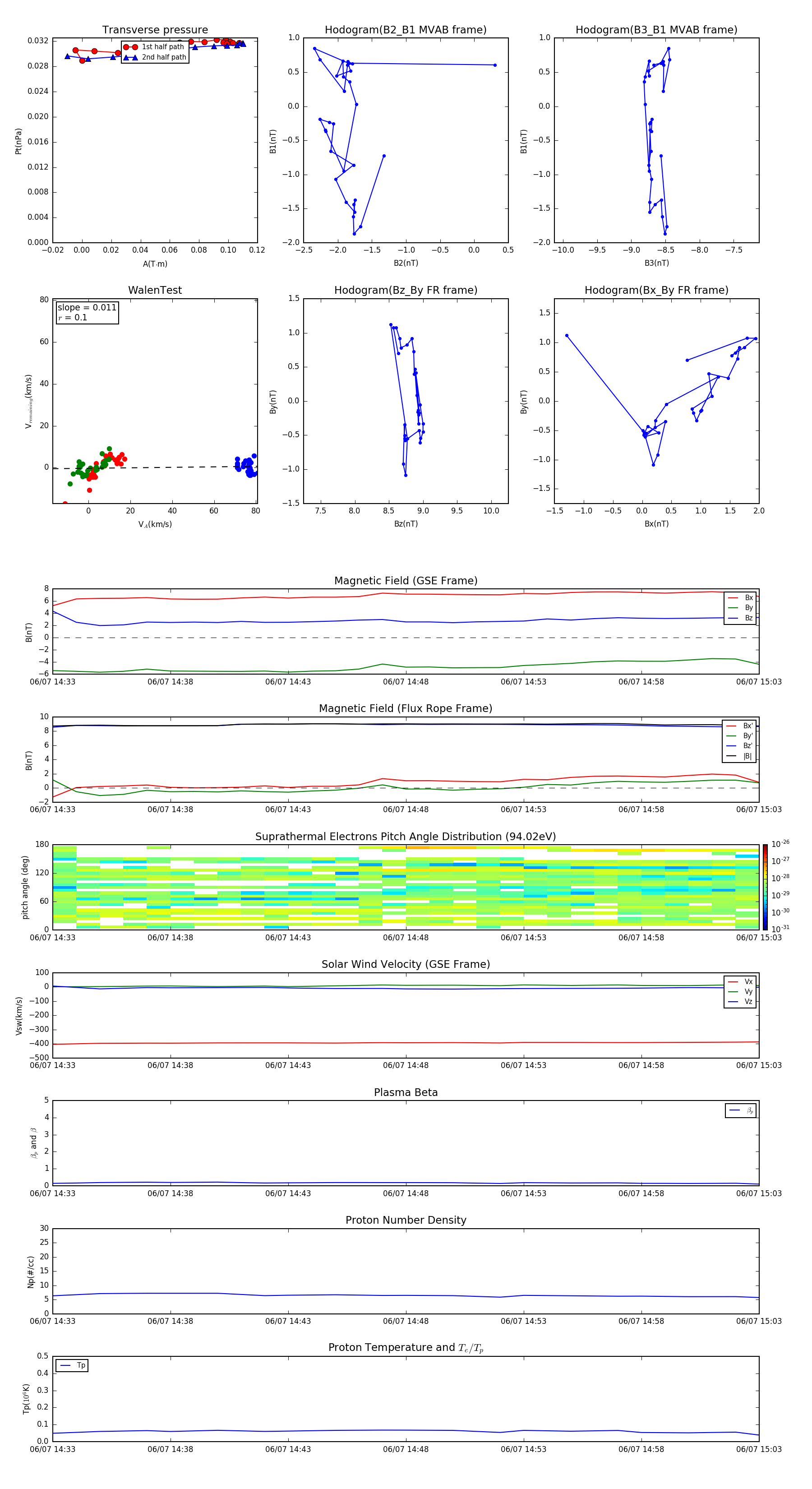Click the rightmost point in B2_B1 hodogram
Screen dimensions: 812x1489
(495, 65)
